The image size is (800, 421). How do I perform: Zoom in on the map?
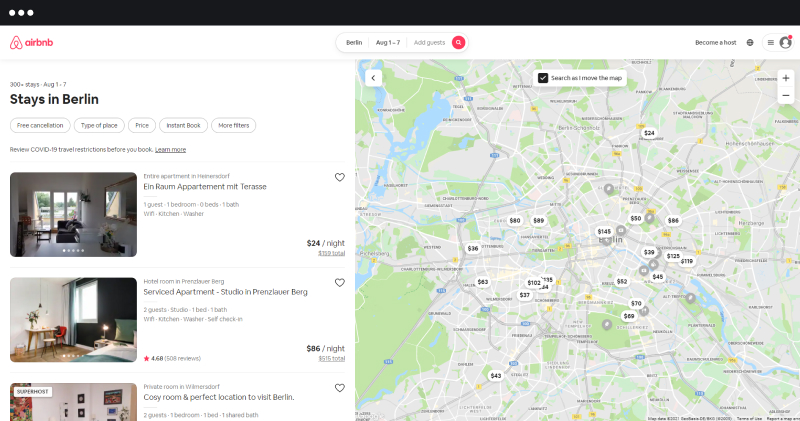coord(785,78)
